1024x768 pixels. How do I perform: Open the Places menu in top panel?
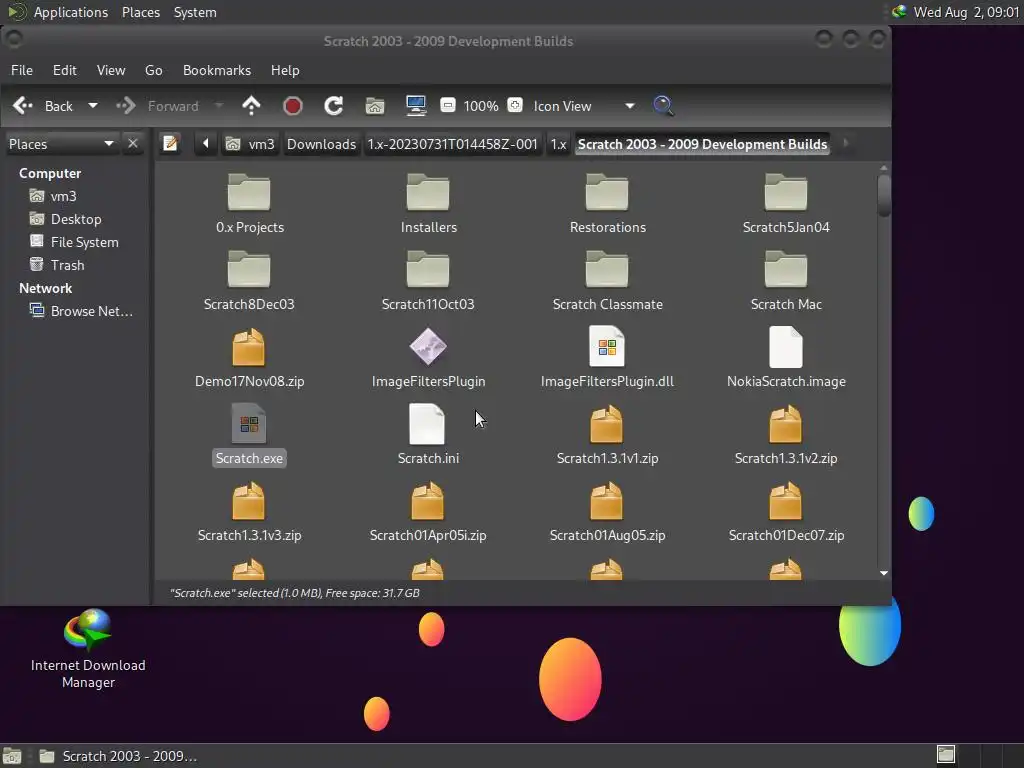click(x=140, y=12)
